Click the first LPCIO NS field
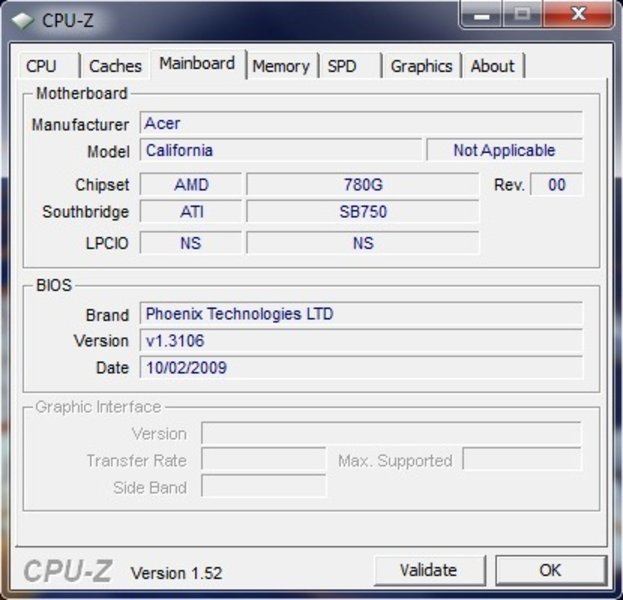Viewport: 623px width, 600px height. click(x=191, y=243)
